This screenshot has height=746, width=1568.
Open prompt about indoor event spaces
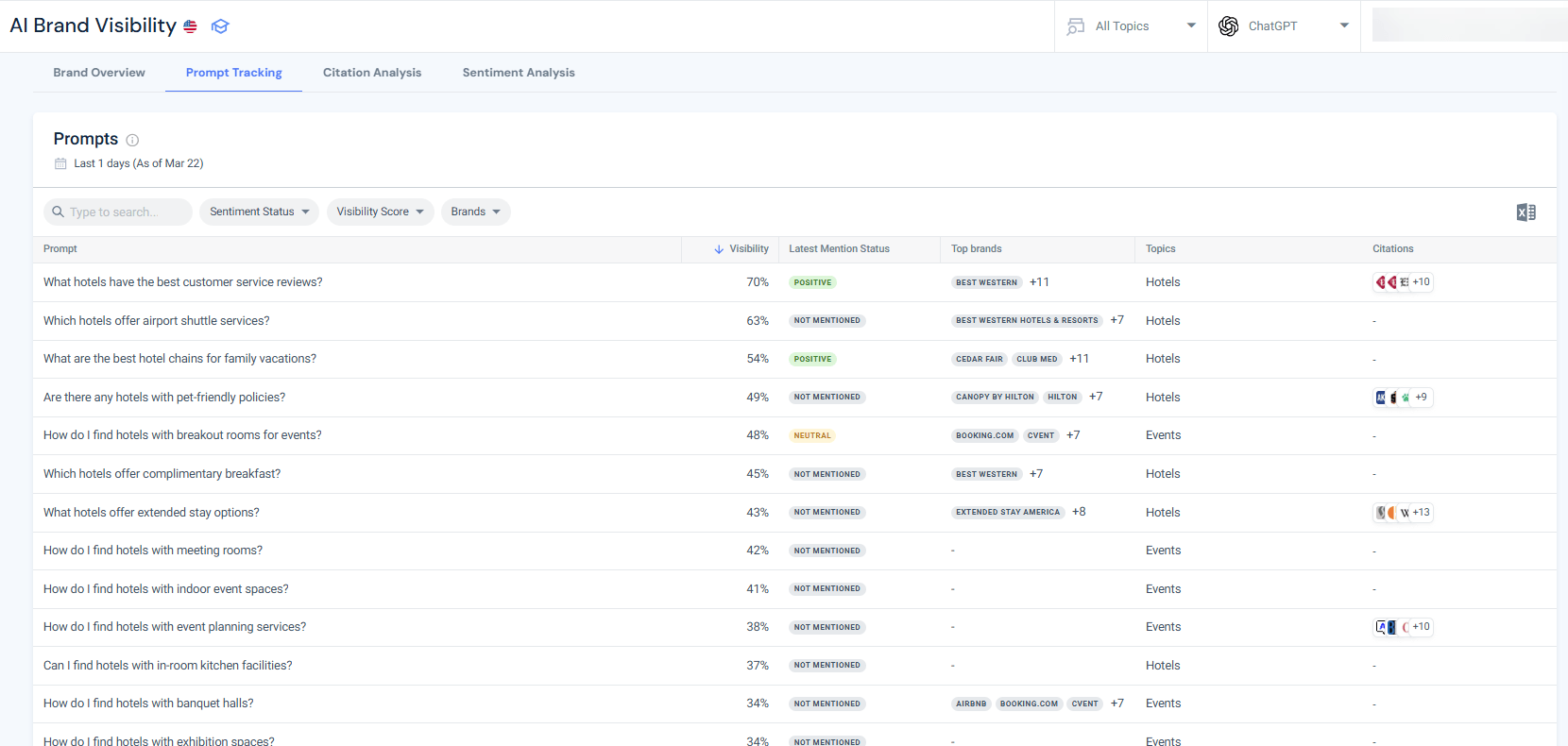click(x=166, y=589)
